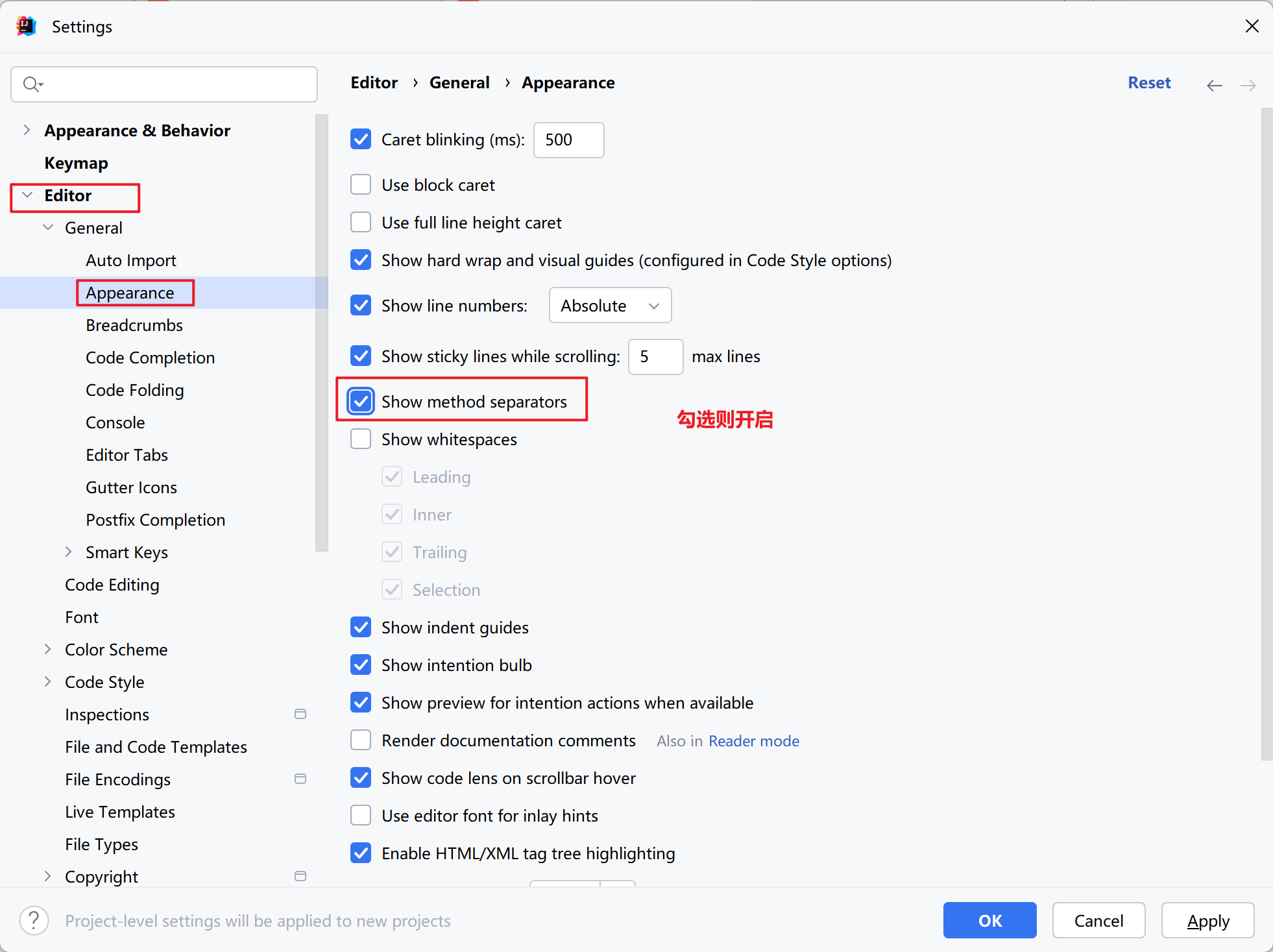This screenshot has width=1273, height=952.
Task: Uncheck Show method separators
Action: pyautogui.click(x=361, y=401)
